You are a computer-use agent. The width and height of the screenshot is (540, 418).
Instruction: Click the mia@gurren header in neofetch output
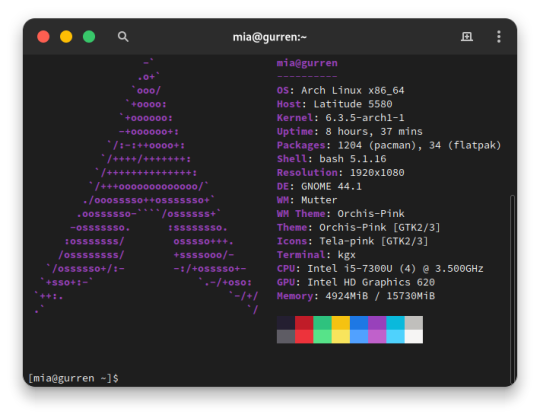(x=307, y=63)
